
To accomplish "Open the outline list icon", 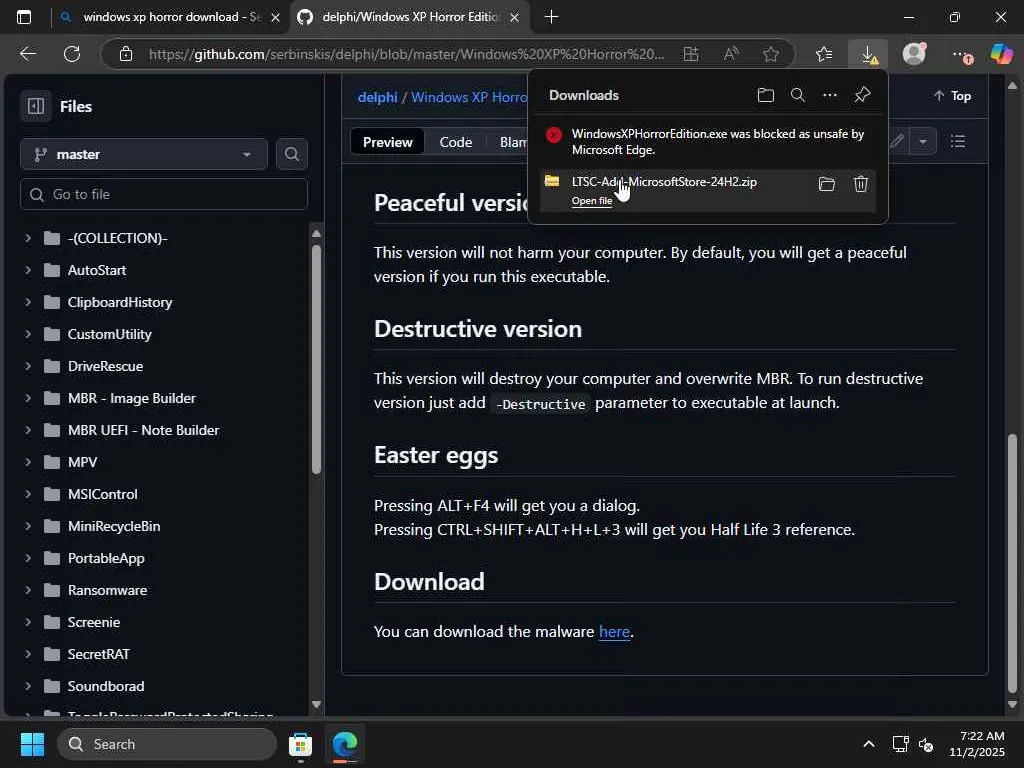I will click(x=957, y=141).
